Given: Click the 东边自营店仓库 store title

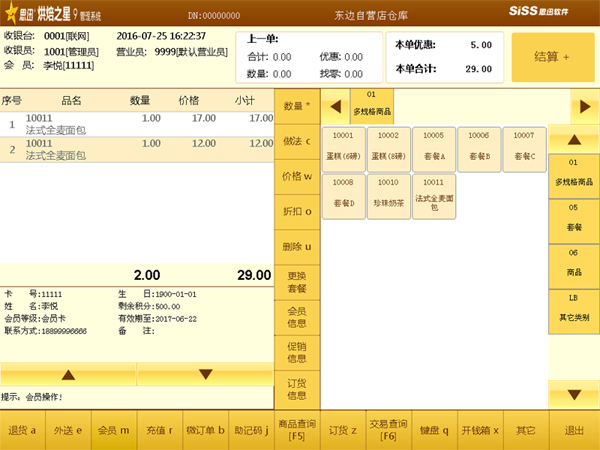Looking at the screenshot, I should [371, 15].
